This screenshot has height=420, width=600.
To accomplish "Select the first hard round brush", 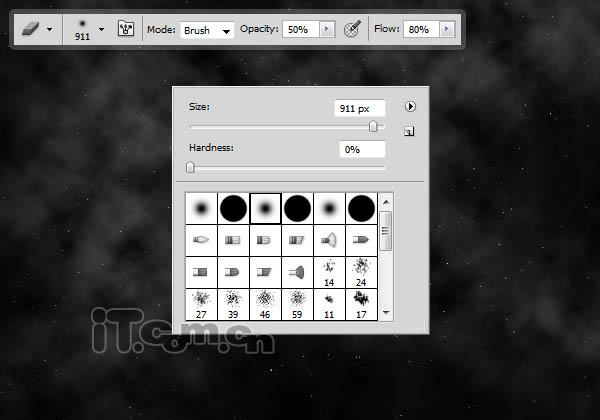I will (233, 208).
